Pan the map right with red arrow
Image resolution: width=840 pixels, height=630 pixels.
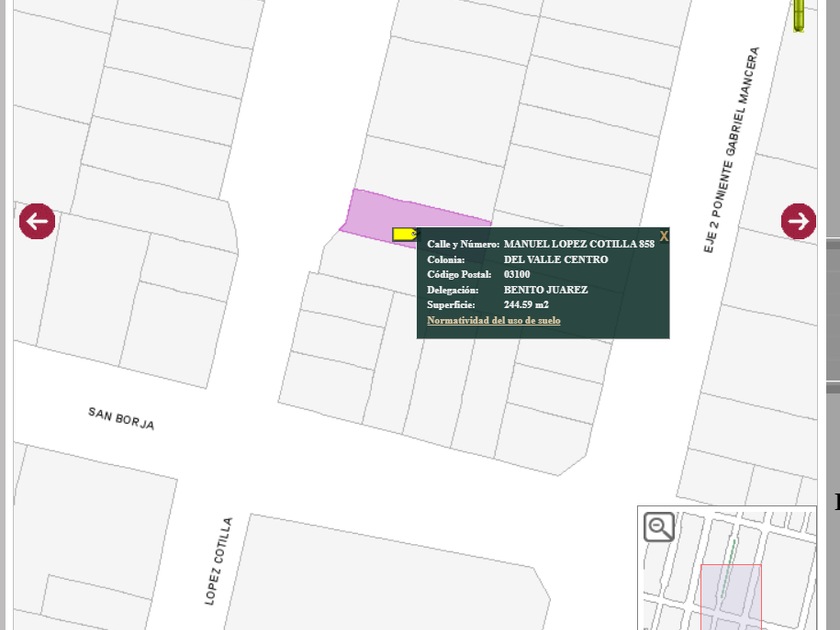coord(798,221)
